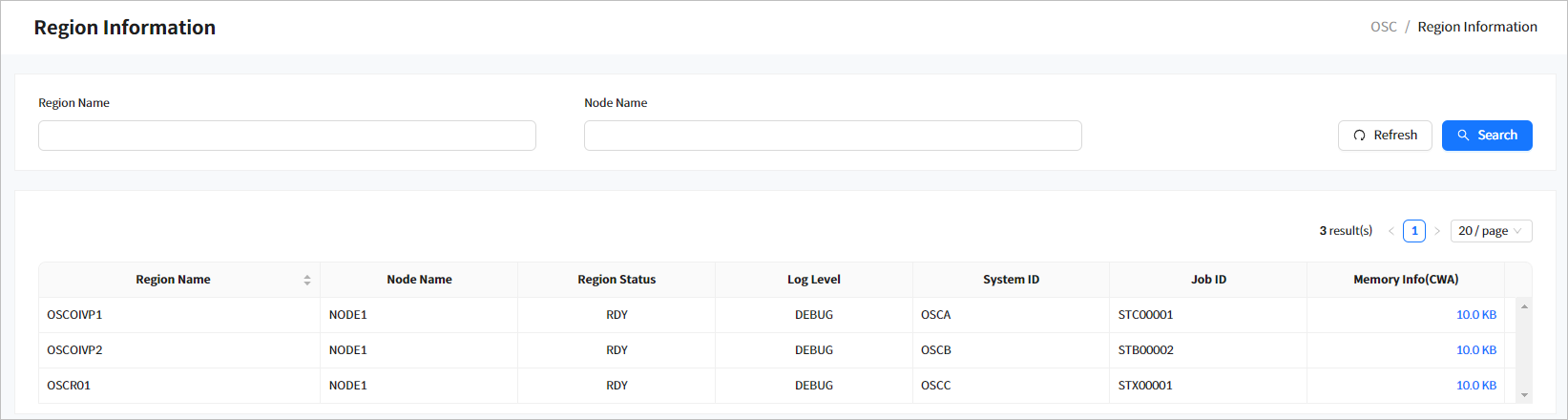This screenshot has height=420, width=1568.
Task: Click the table scrollbar down arrow
Action: (x=1524, y=394)
